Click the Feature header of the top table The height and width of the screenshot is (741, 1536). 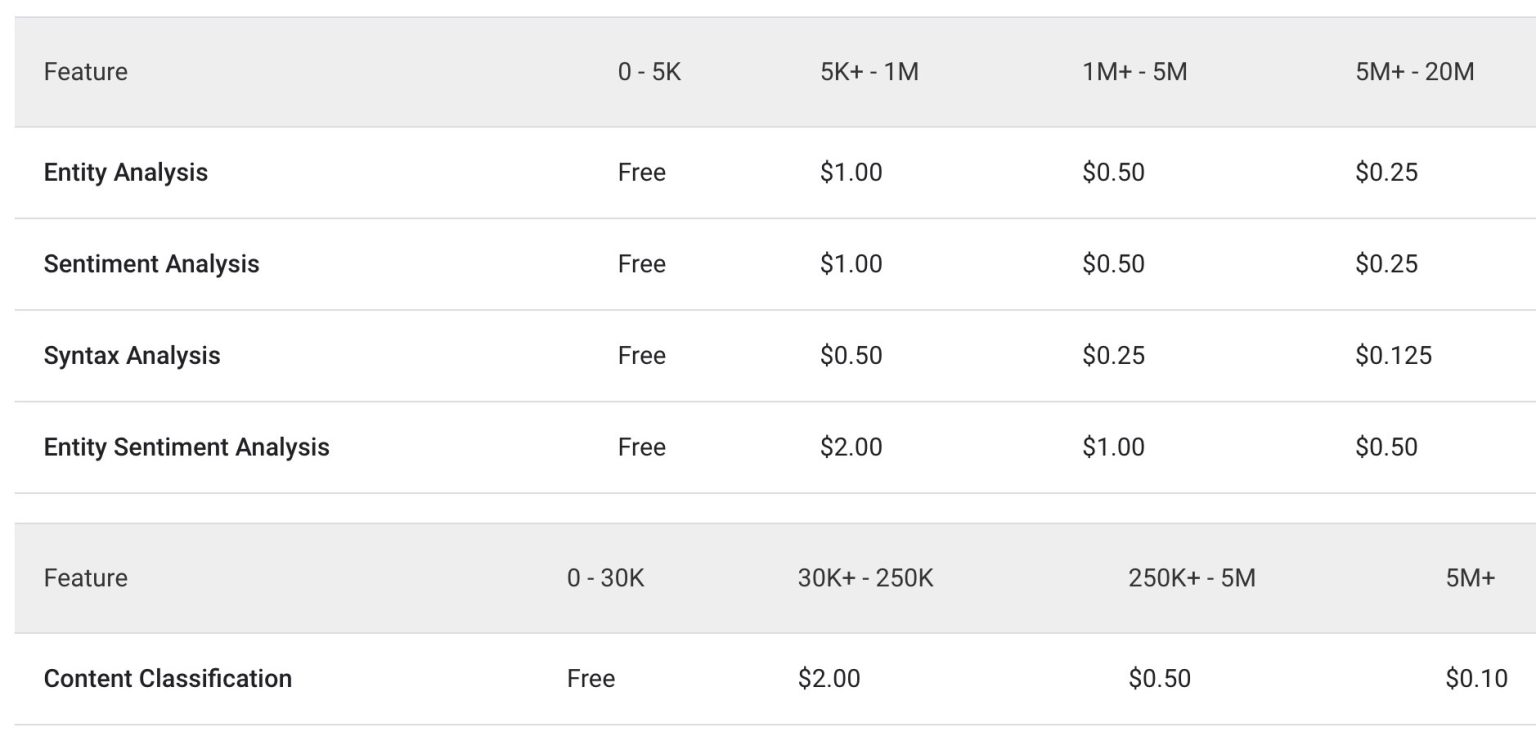[x=86, y=72]
